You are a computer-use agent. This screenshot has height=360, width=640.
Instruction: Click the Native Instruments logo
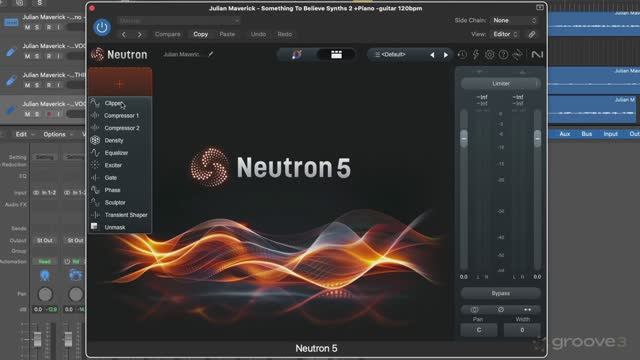pyautogui.click(x=537, y=54)
